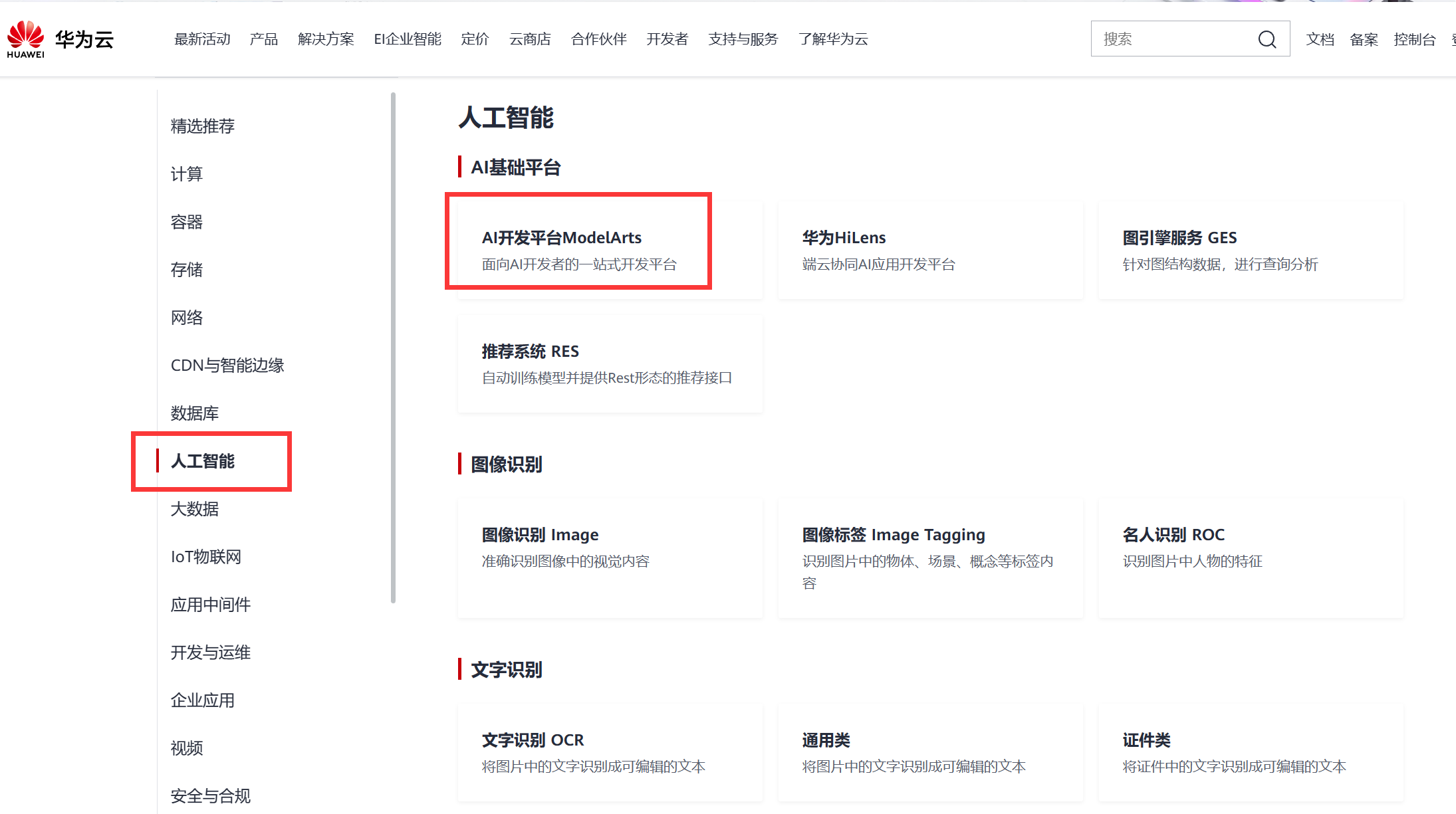This screenshot has height=814, width=1456.
Task: Select CDN与智能边缘 in the sidebar
Action: pos(227,365)
